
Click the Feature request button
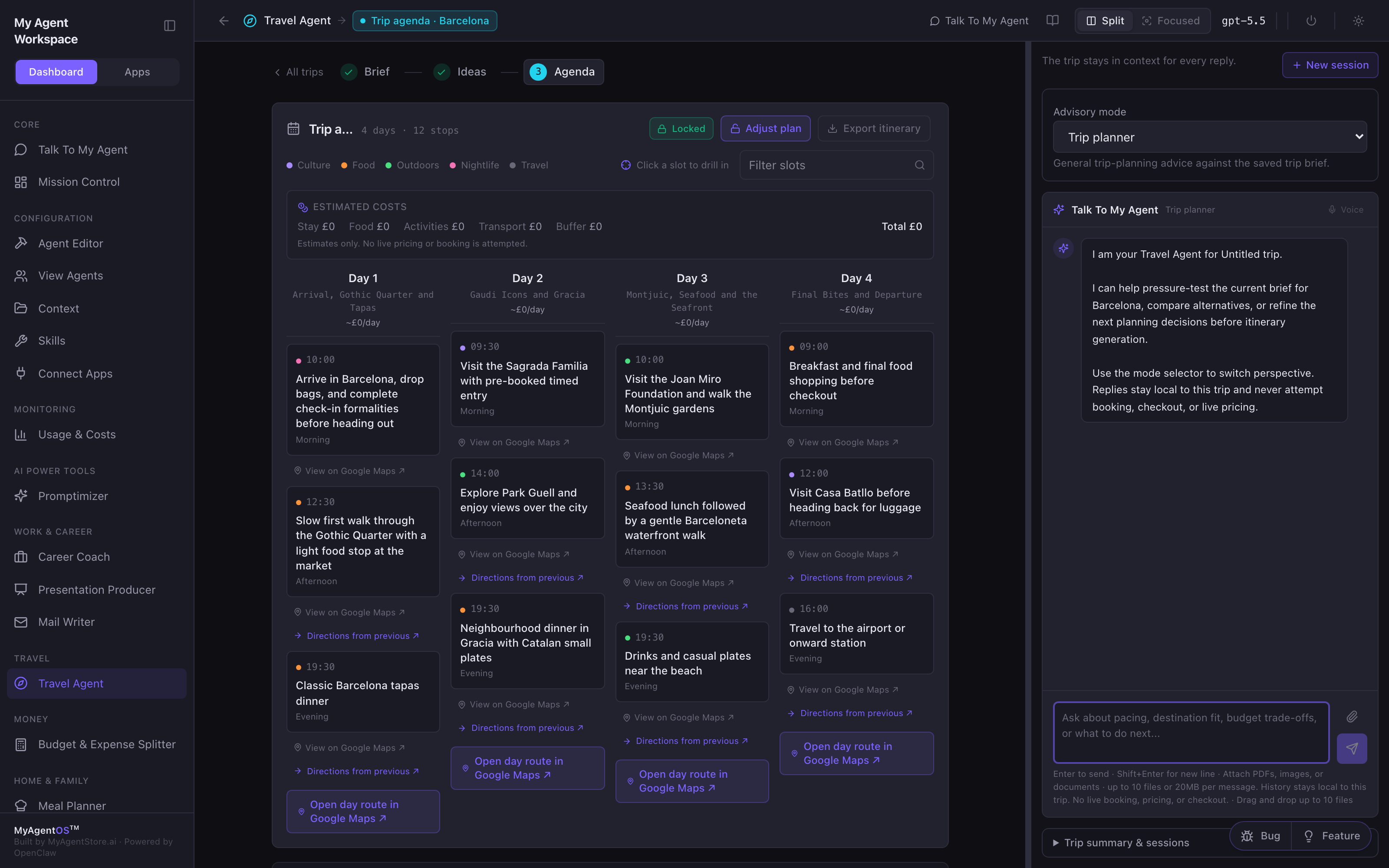[x=1332, y=836]
